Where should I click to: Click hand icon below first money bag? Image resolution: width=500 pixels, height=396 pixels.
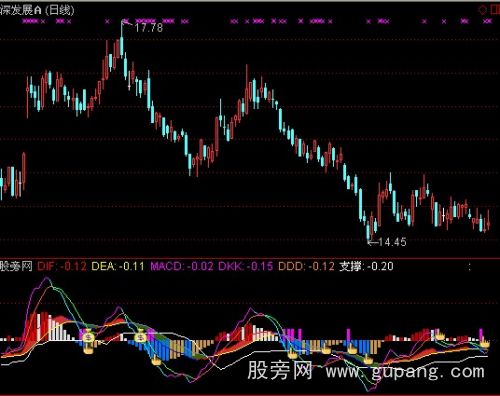click(x=88, y=349)
